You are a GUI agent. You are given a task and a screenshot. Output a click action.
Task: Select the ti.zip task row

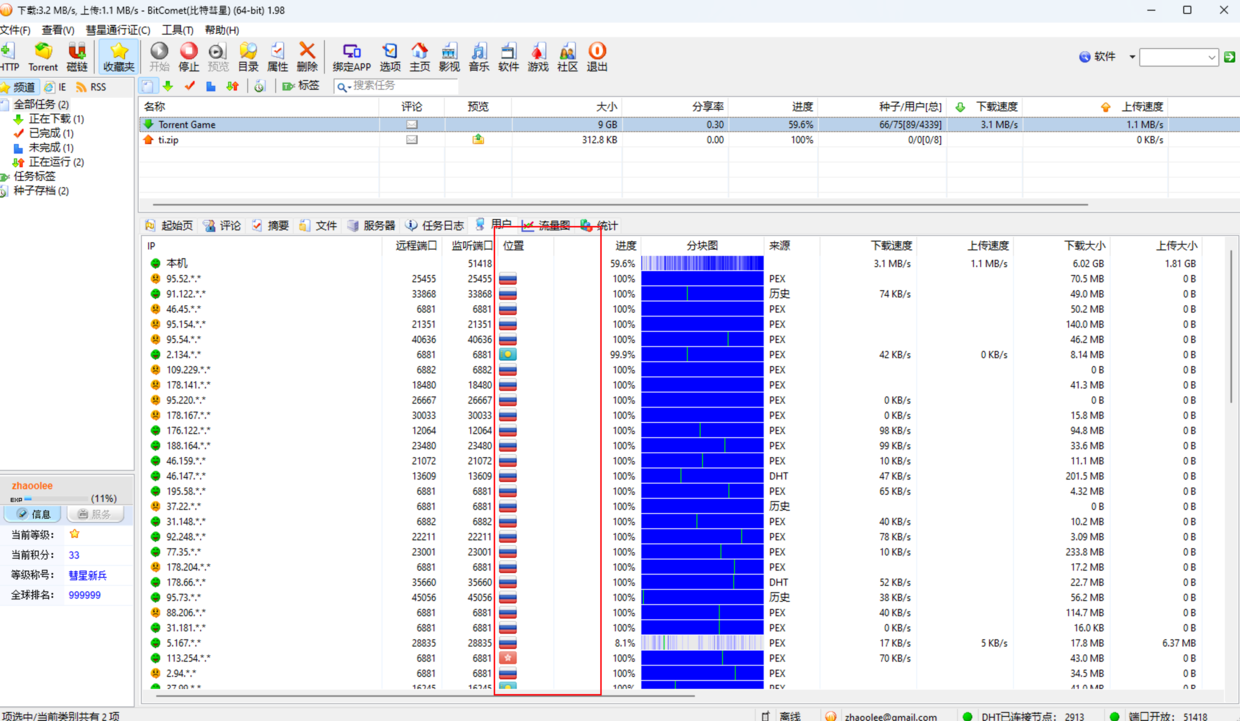[x=689, y=140]
